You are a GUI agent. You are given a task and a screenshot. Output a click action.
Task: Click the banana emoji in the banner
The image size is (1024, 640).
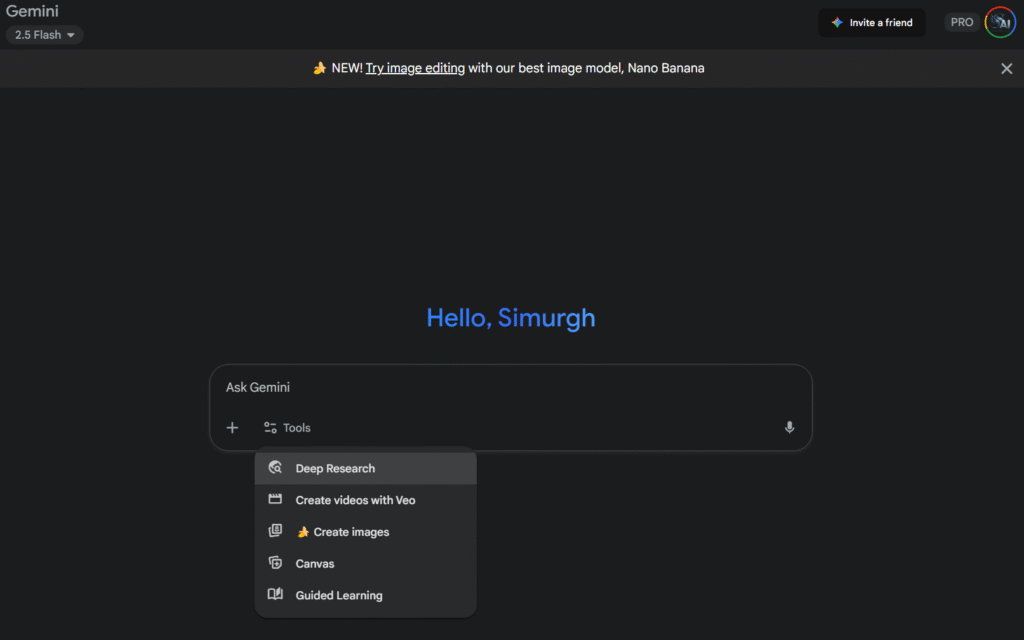pyautogui.click(x=319, y=68)
